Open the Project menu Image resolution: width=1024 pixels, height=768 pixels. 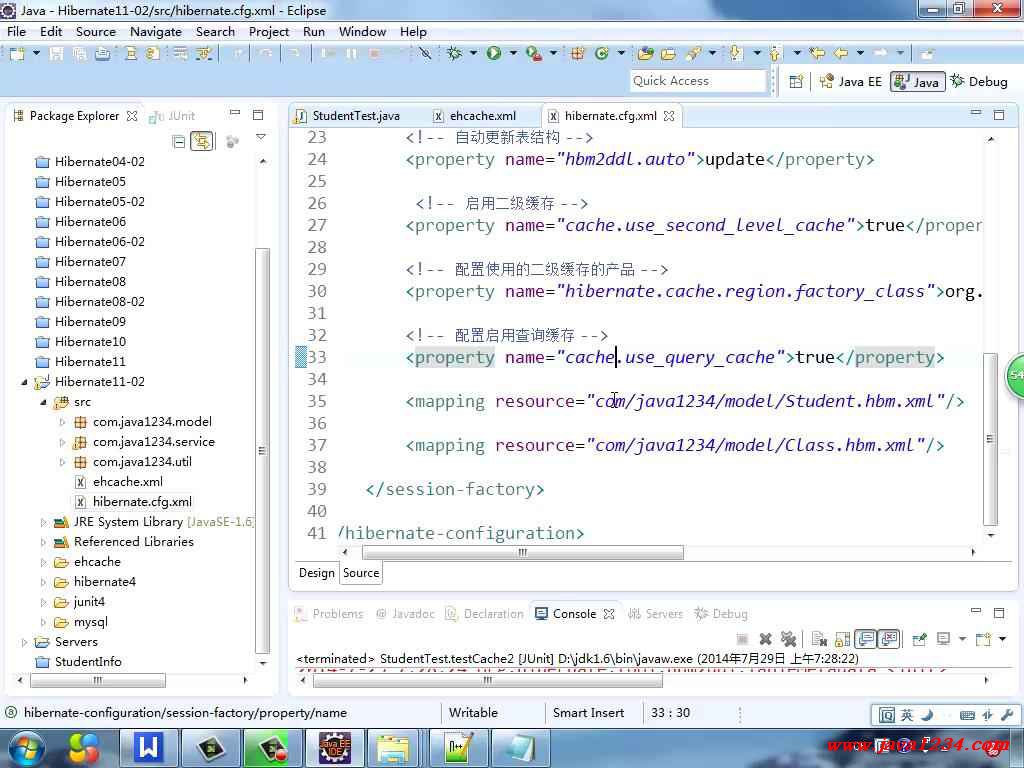[268, 32]
